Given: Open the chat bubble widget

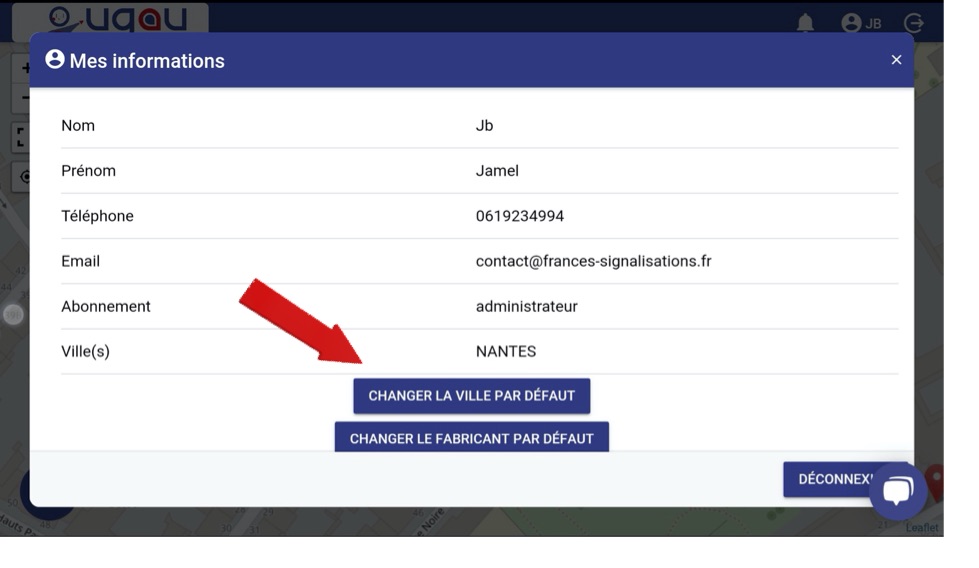Looking at the screenshot, I should (898, 491).
